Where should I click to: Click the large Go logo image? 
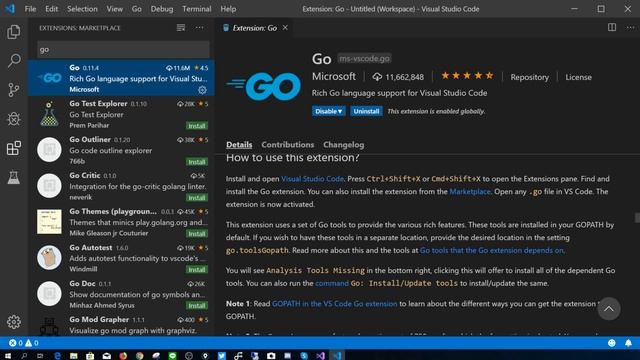pos(264,86)
